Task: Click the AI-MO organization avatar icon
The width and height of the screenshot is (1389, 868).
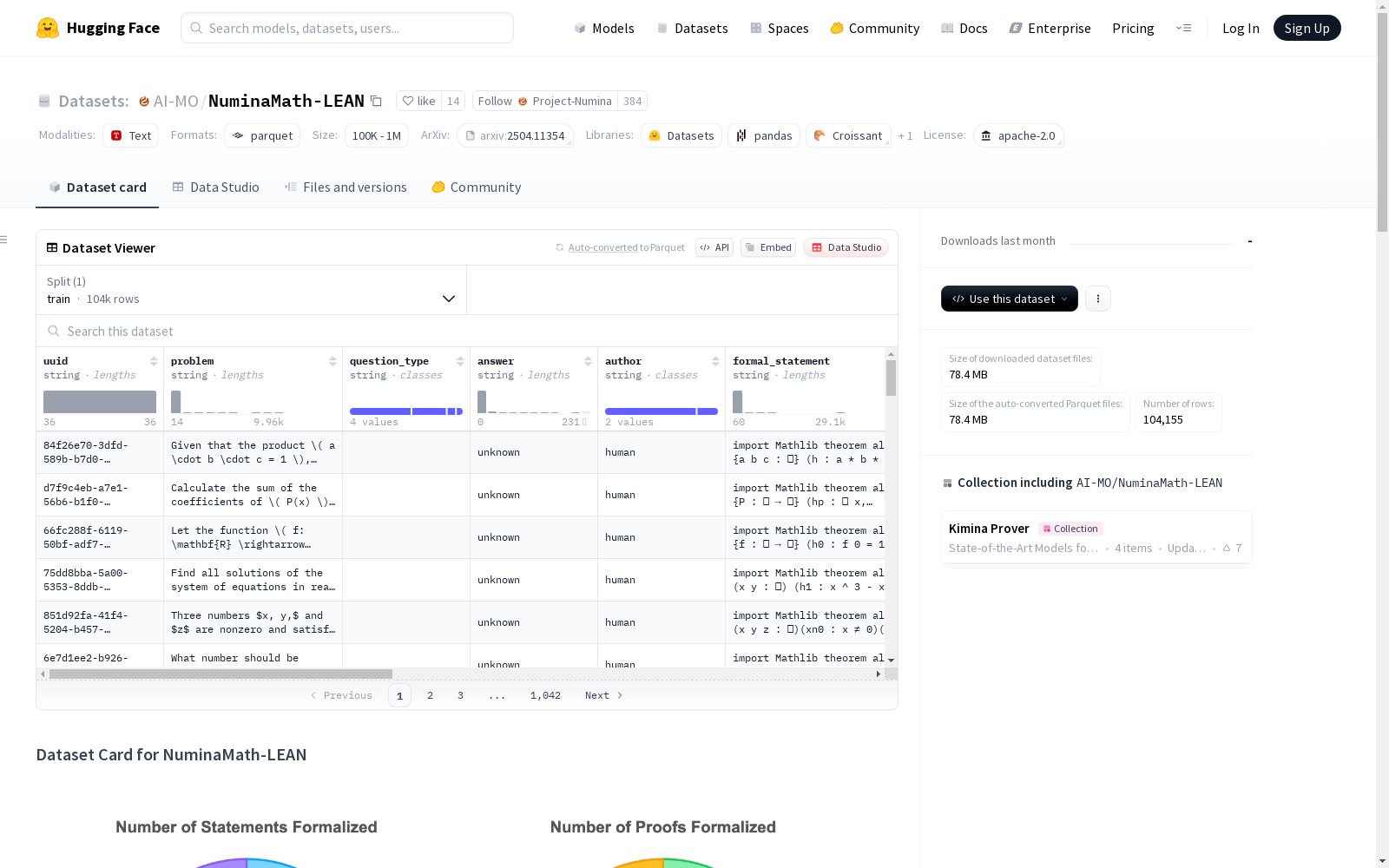Action: (x=144, y=102)
